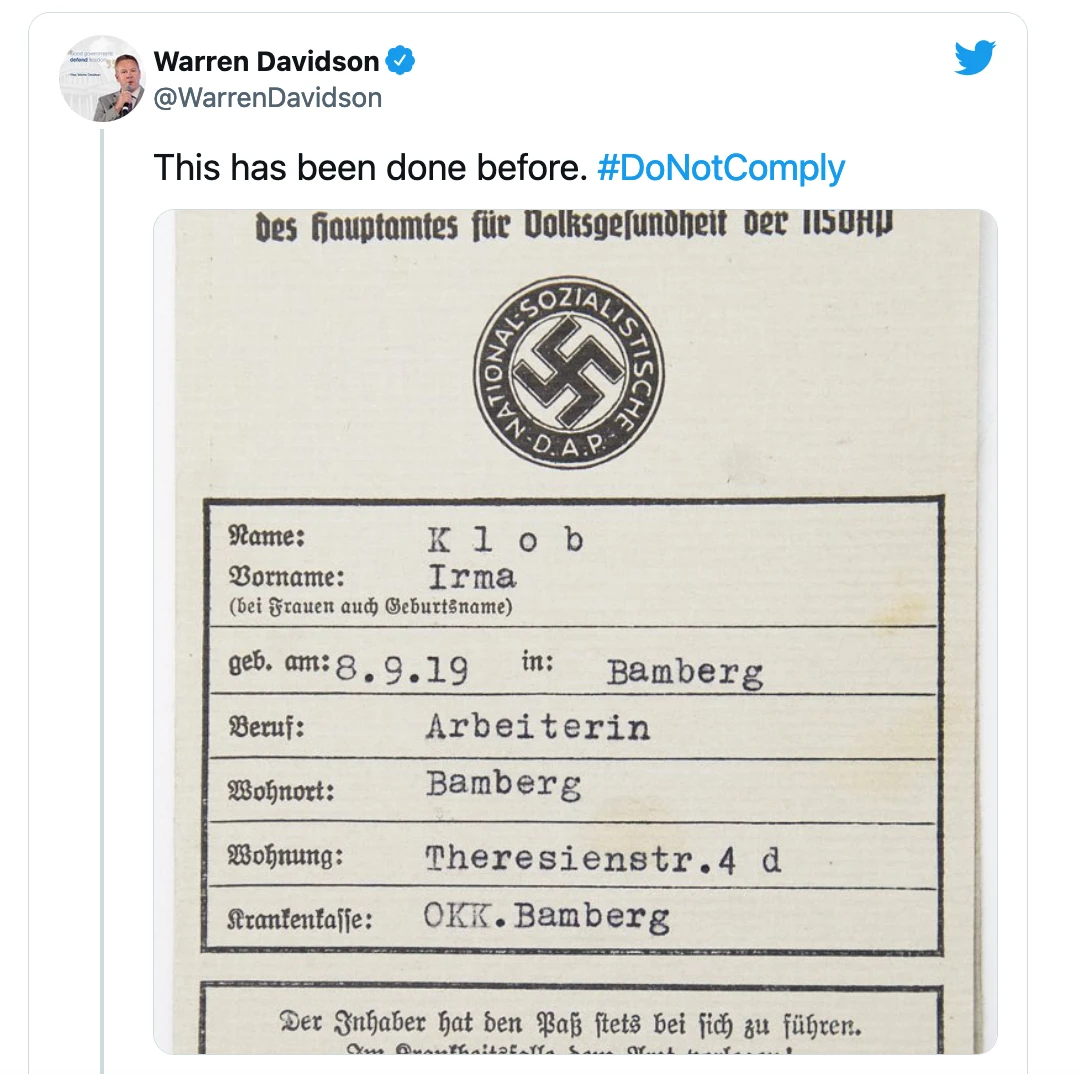Image resolution: width=1082 pixels, height=1074 pixels.
Task: Click "Bamberg" in the Wohnort row
Action: [503, 785]
